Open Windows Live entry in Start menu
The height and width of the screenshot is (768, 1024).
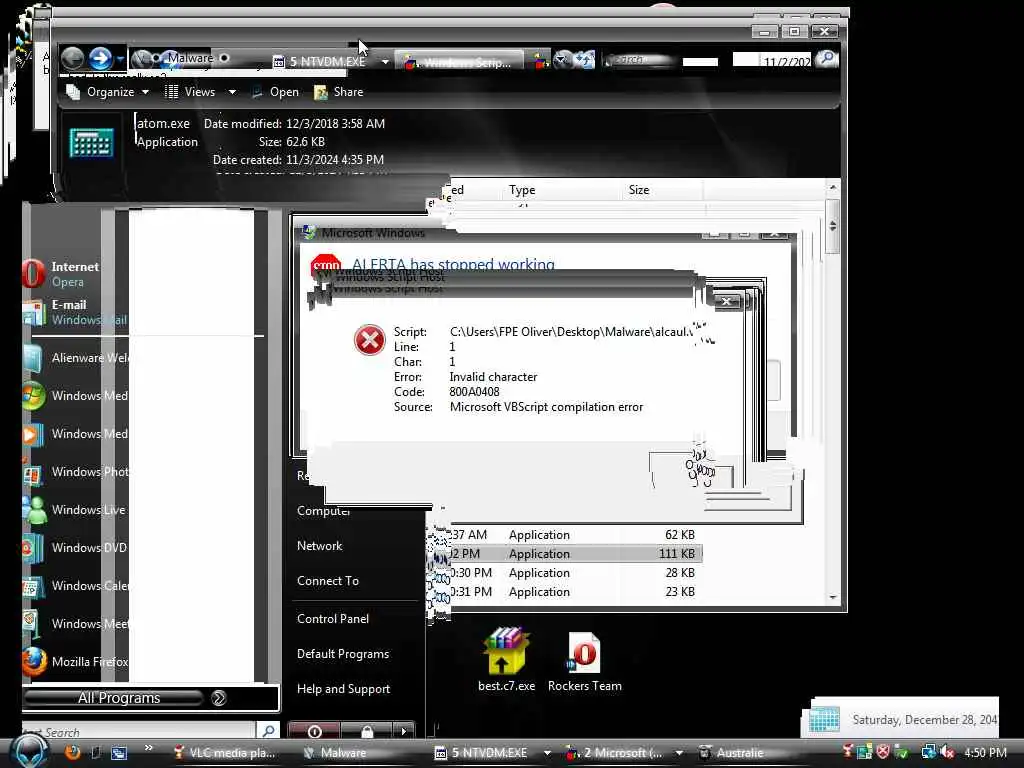click(76, 509)
